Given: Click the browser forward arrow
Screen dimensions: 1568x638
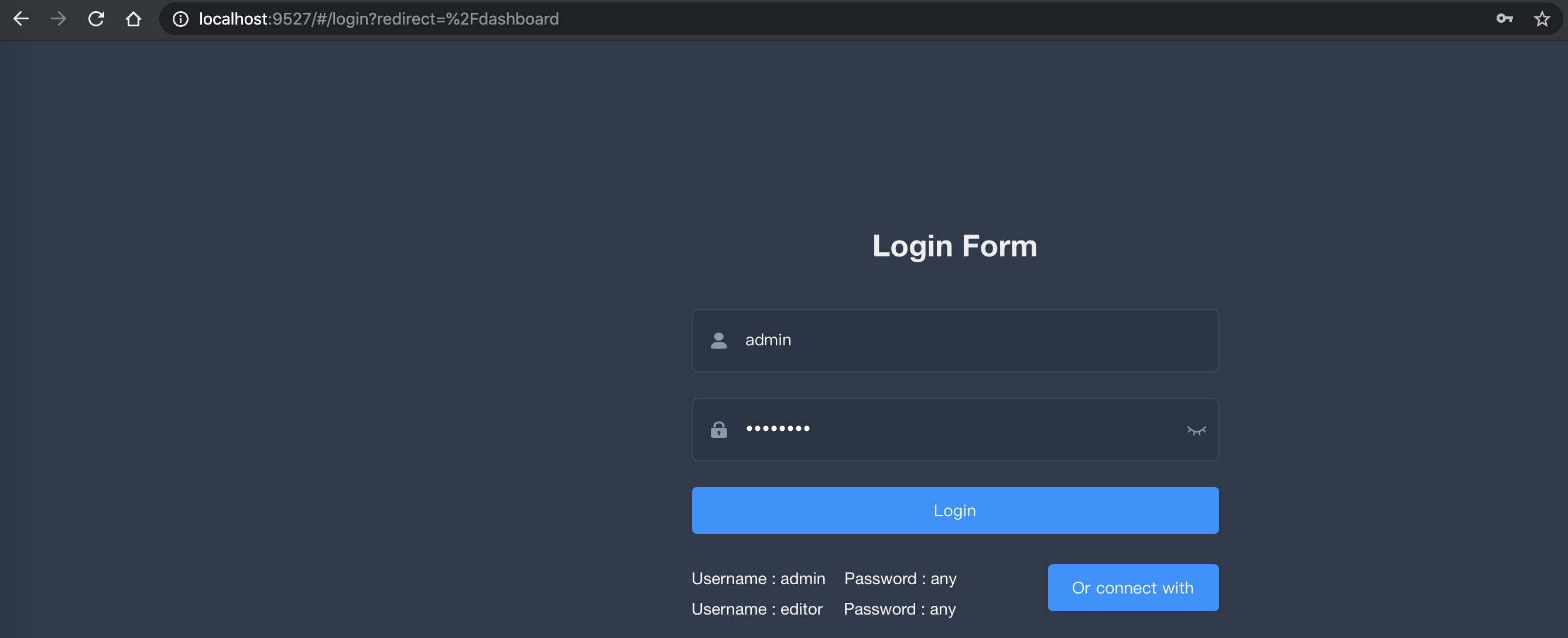Looking at the screenshot, I should [59, 19].
